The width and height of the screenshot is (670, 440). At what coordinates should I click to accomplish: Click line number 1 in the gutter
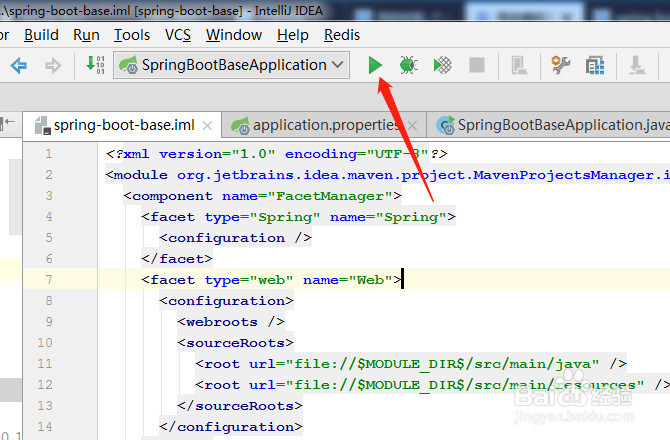49,154
